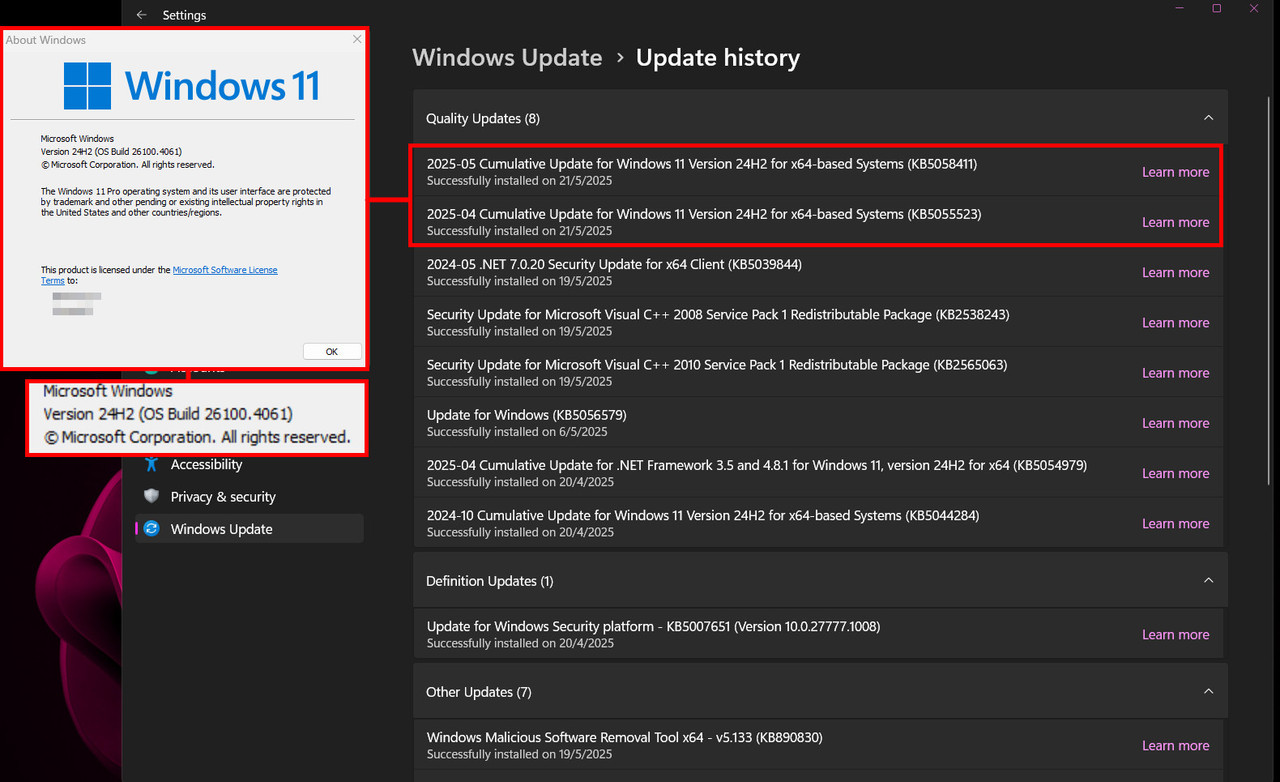Learn more about Visual C++ 2010 update
Screen dimensions: 1280x782
[x=1175, y=373]
